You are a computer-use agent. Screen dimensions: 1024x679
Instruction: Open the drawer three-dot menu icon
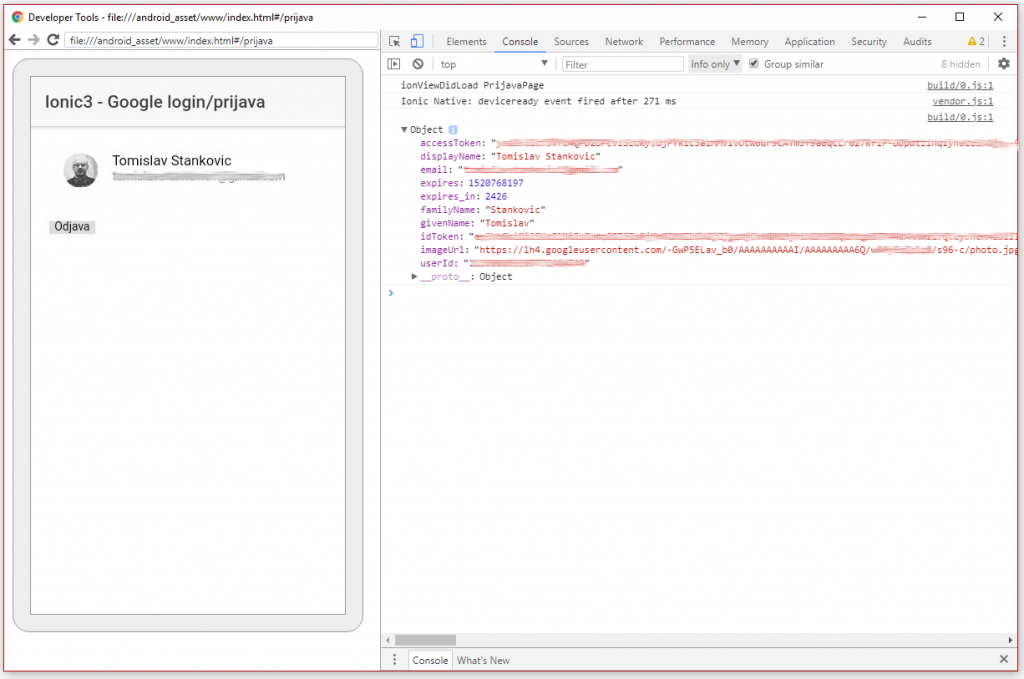click(395, 660)
